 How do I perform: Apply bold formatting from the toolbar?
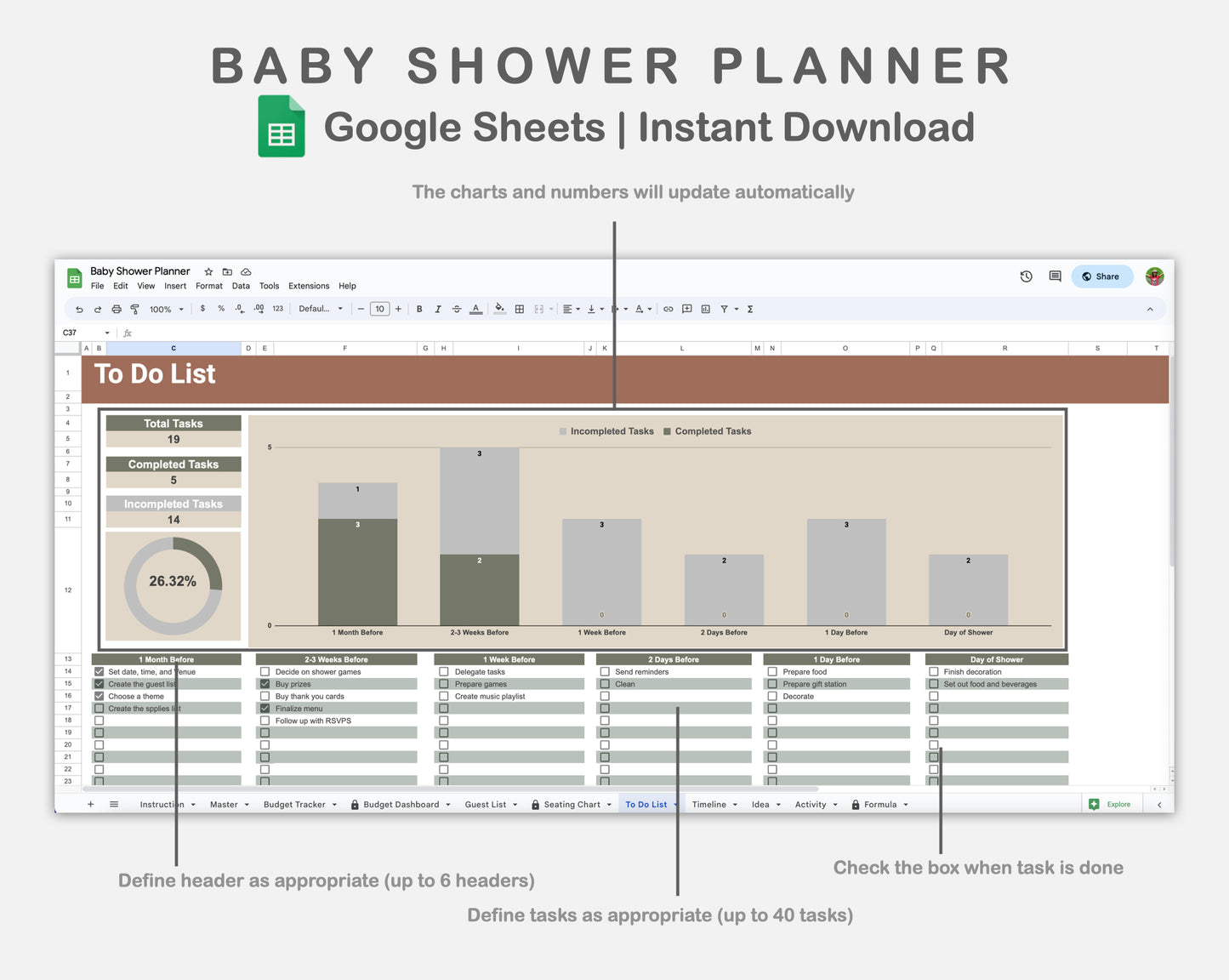(419, 309)
